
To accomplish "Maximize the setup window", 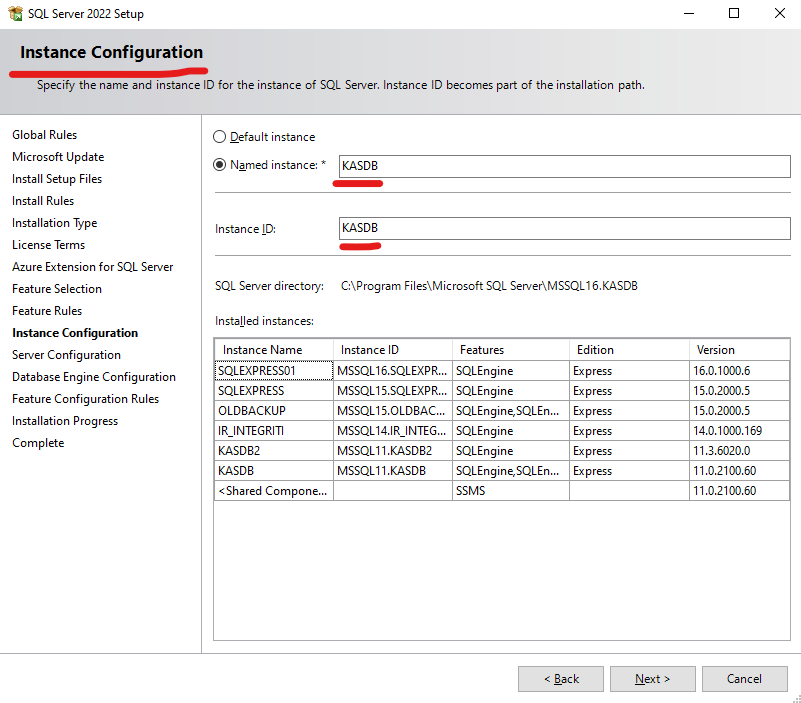I will click(734, 14).
